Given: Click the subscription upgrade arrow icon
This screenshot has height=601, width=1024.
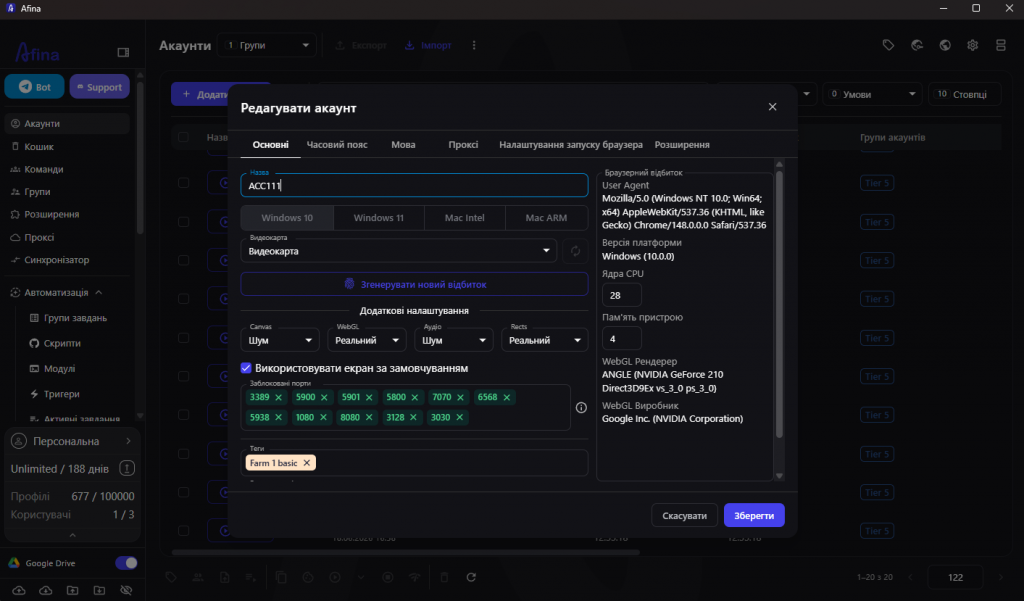Looking at the screenshot, I should coord(127,468).
